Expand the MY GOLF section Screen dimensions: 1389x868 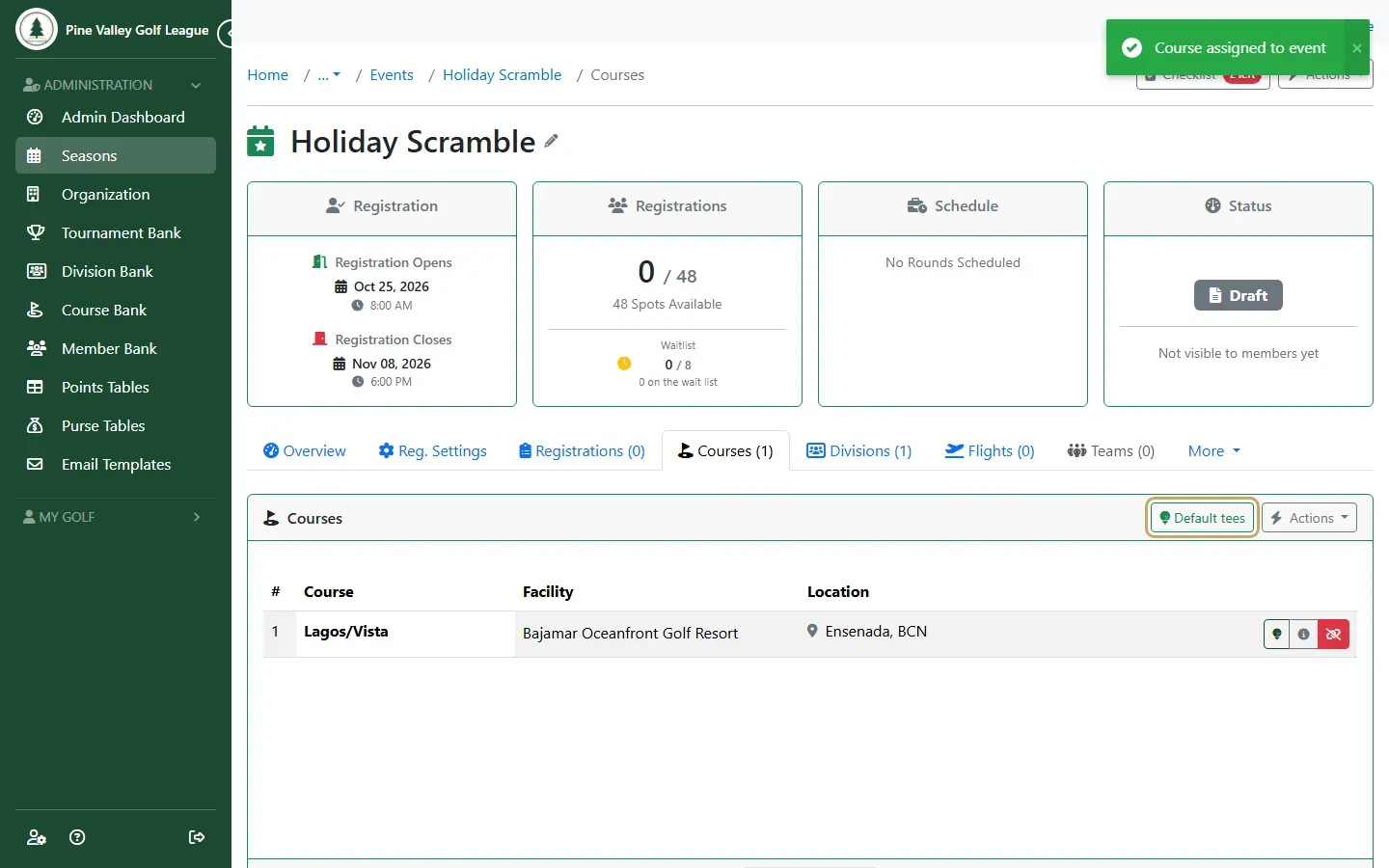click(x=116, y=517)
